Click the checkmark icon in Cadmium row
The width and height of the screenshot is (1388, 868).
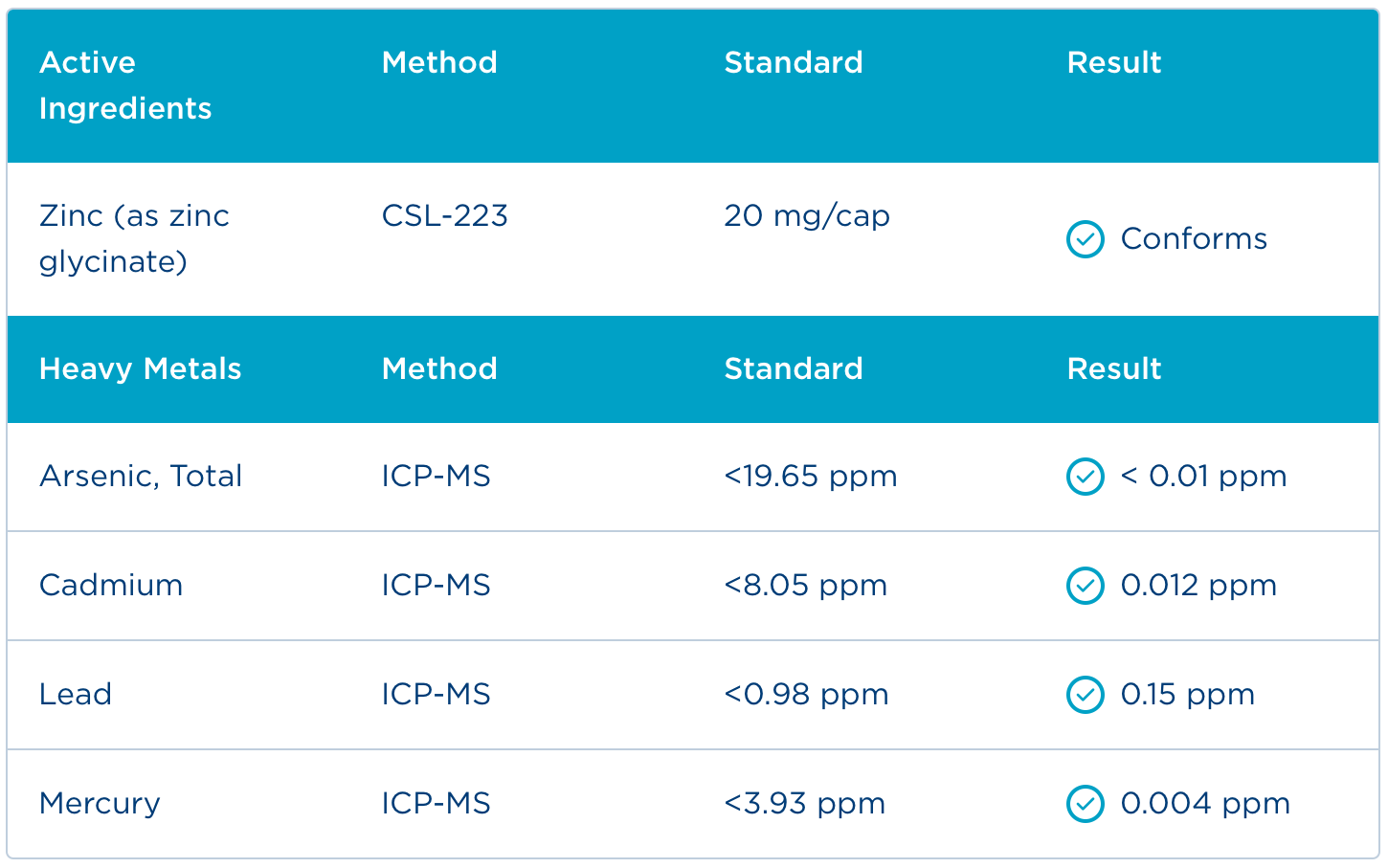click(1085, 586)
